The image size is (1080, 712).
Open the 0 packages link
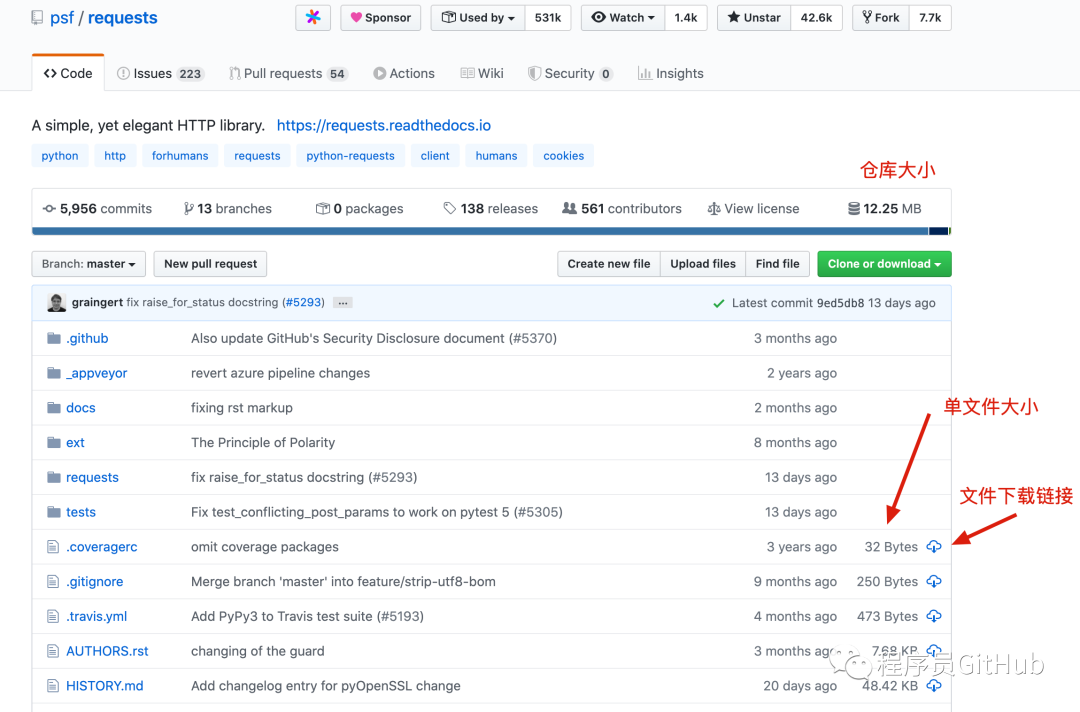360,209
